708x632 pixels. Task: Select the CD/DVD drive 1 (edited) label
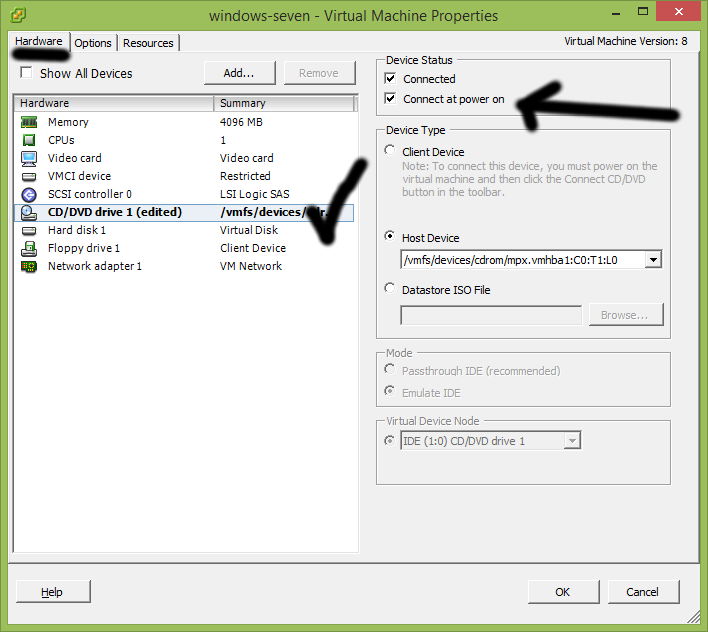pyautogui.click(x=115, y=212)
